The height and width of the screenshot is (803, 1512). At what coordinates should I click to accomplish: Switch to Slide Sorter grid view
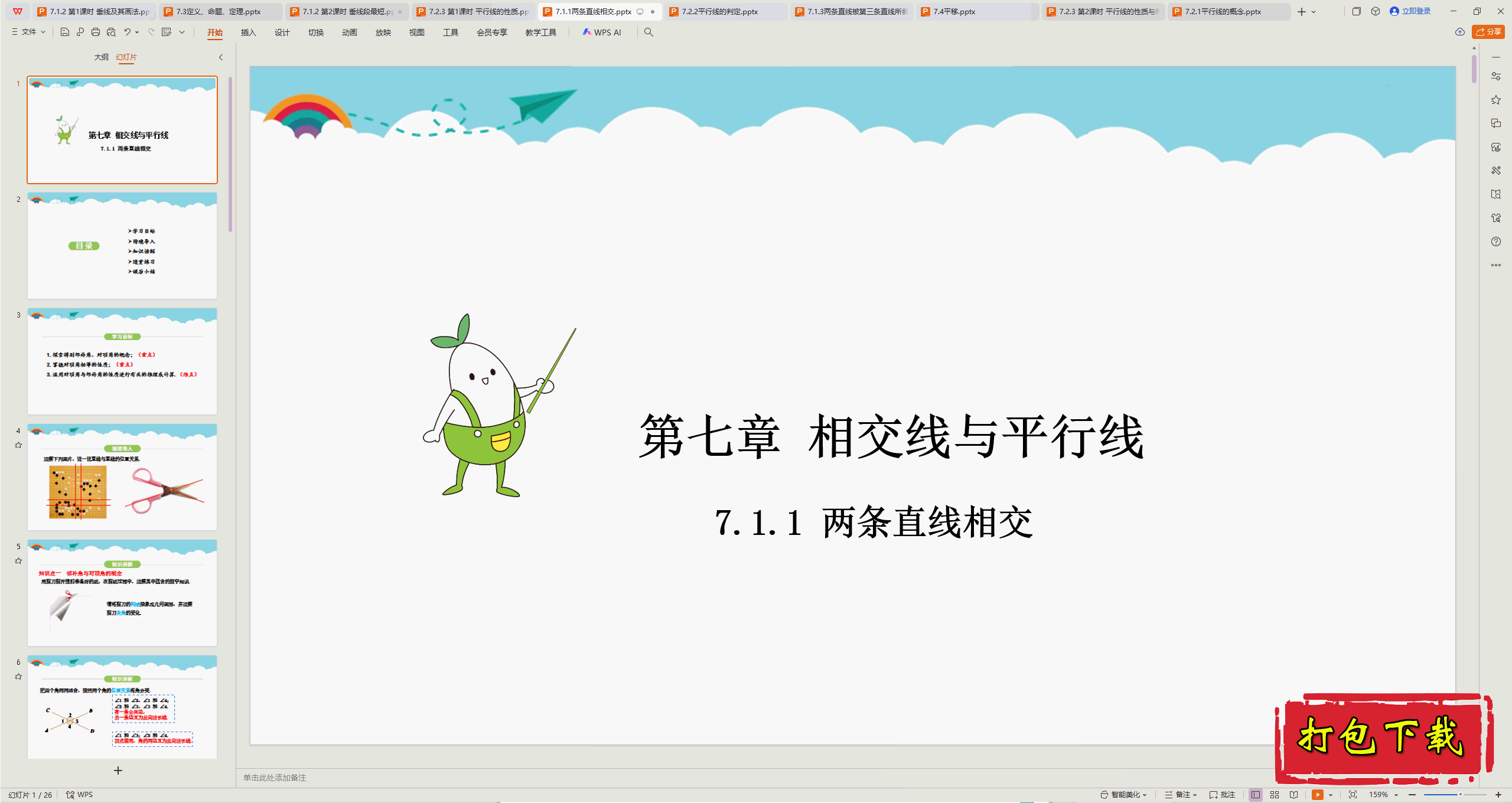[x=1275, y=795]
